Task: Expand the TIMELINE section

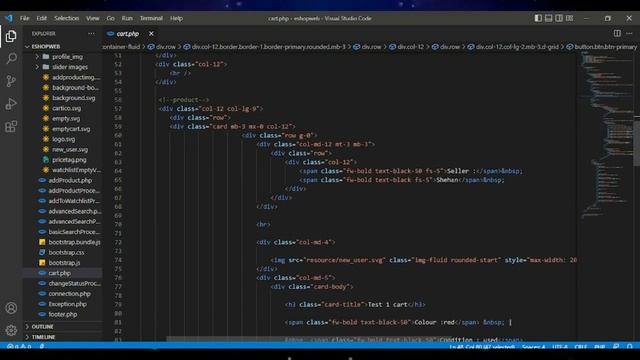Action: [x=43, y=337]
